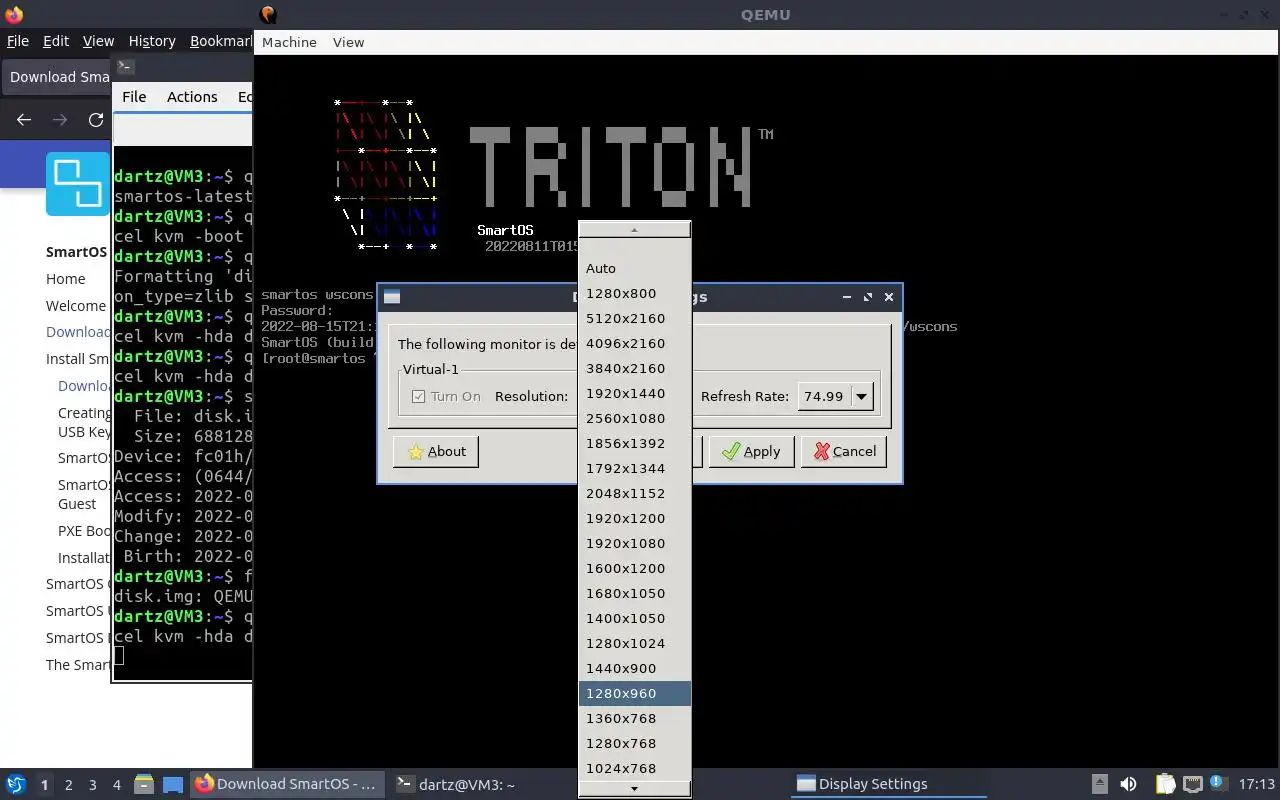Click the Firefox forward arrow
Viewport: 1280px width, 800px height.
(x=60, y=119)
